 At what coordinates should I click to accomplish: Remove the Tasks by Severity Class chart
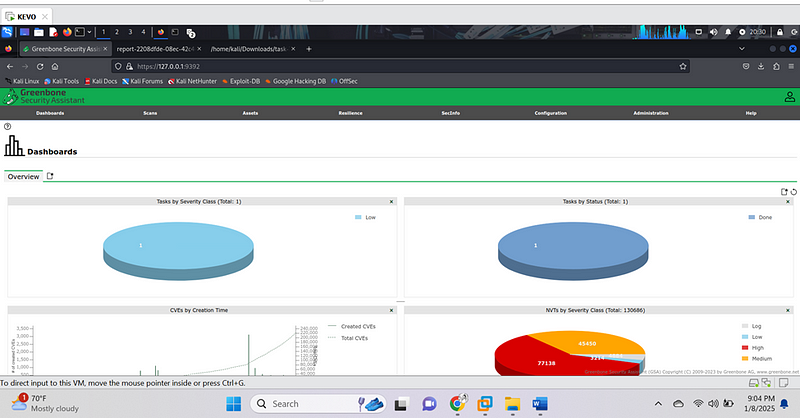391,202
